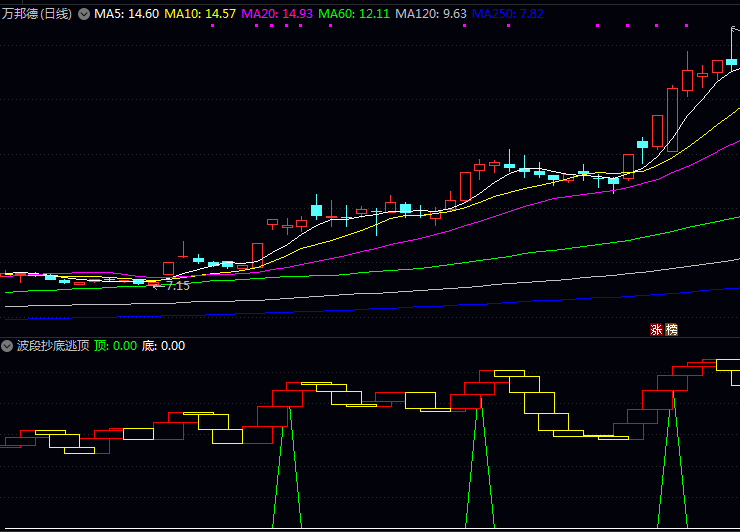Screen dimensions: 740x532
Task: Click the 7.15 low price annotation
Action: pos(177,286)
